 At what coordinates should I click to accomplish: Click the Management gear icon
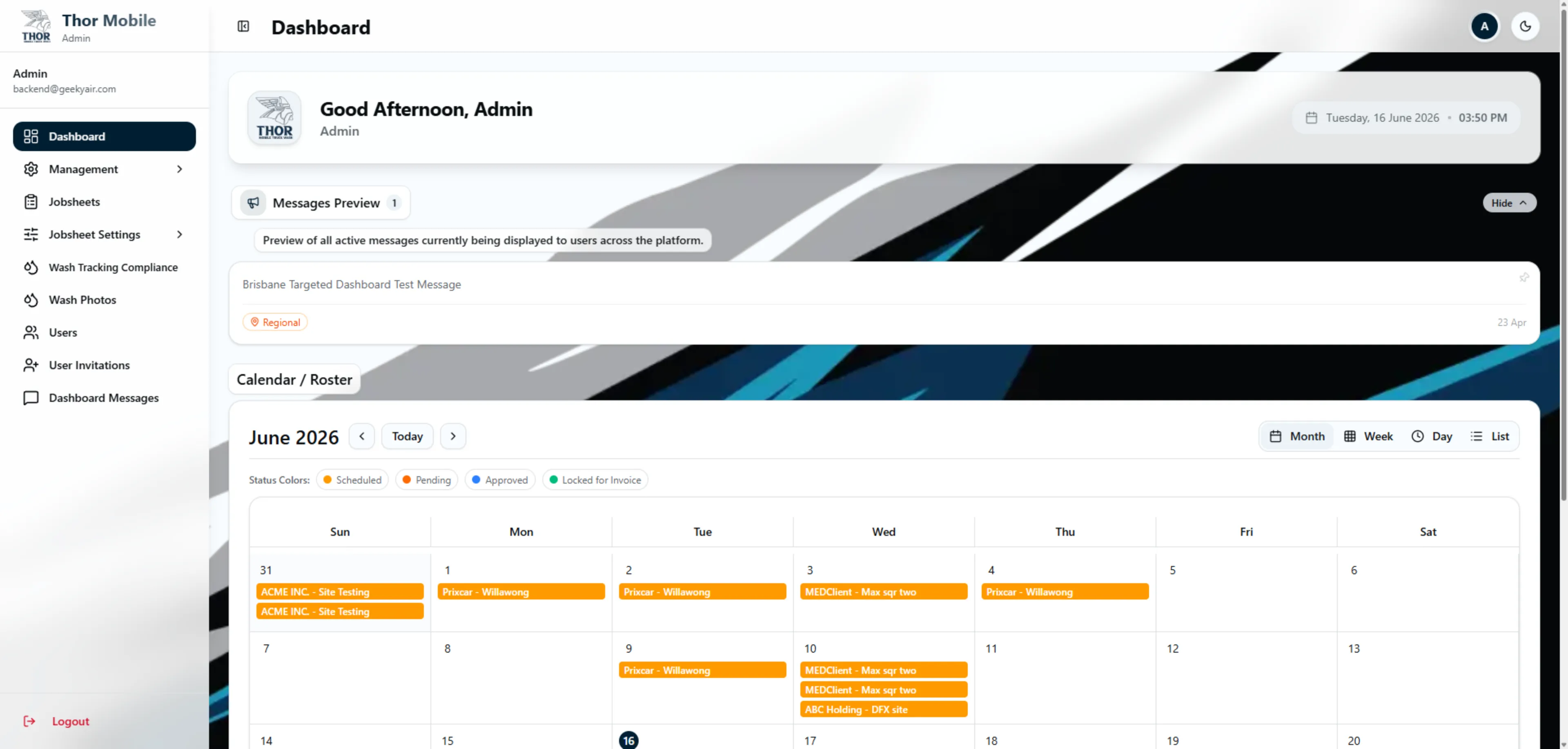pyautogui.click(x=31, y=169)
